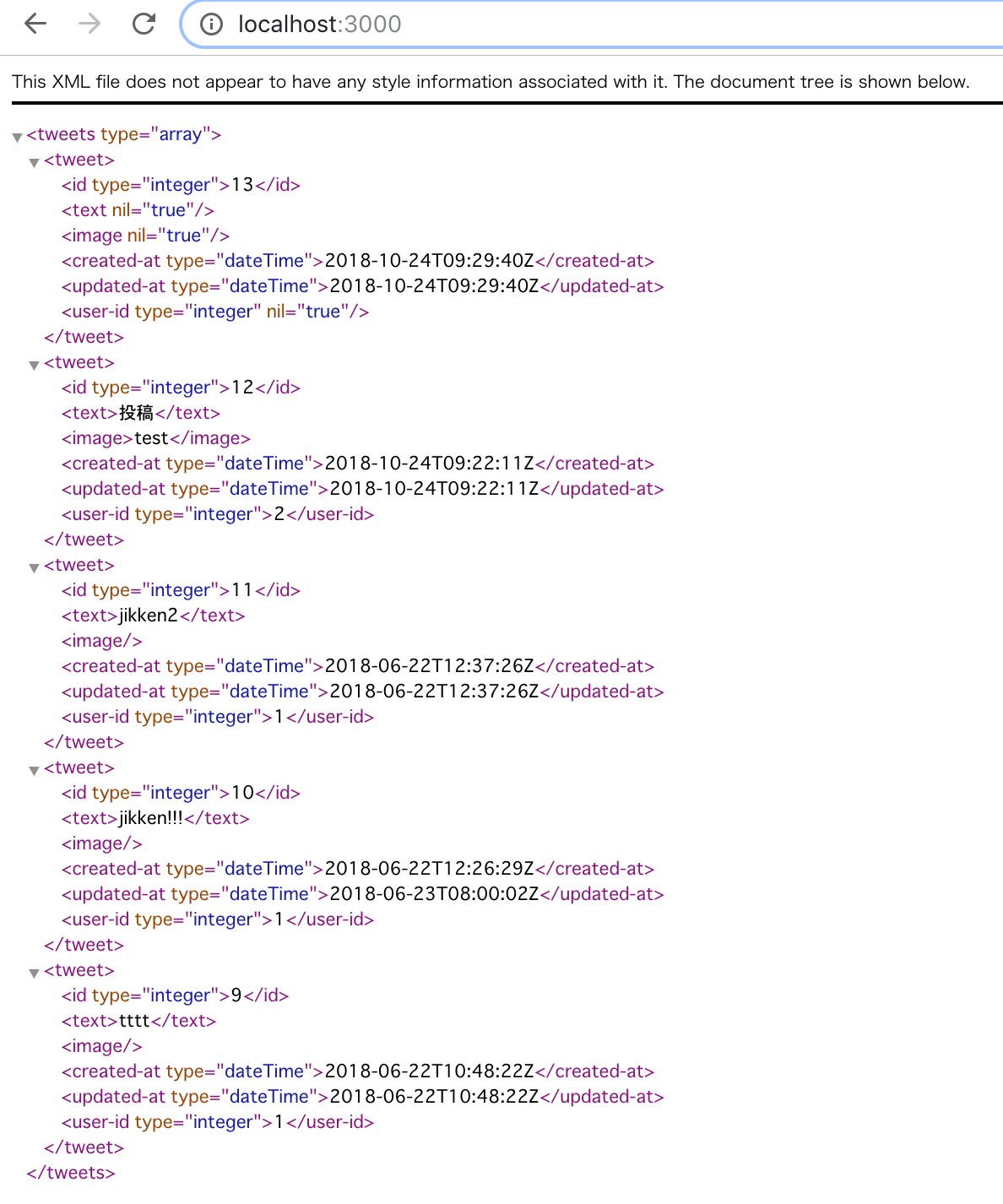The width and height of the screenshot is (1003, 1204).
Task: Focus the localhost:3000 address bar
Action: tap(591, 24)
